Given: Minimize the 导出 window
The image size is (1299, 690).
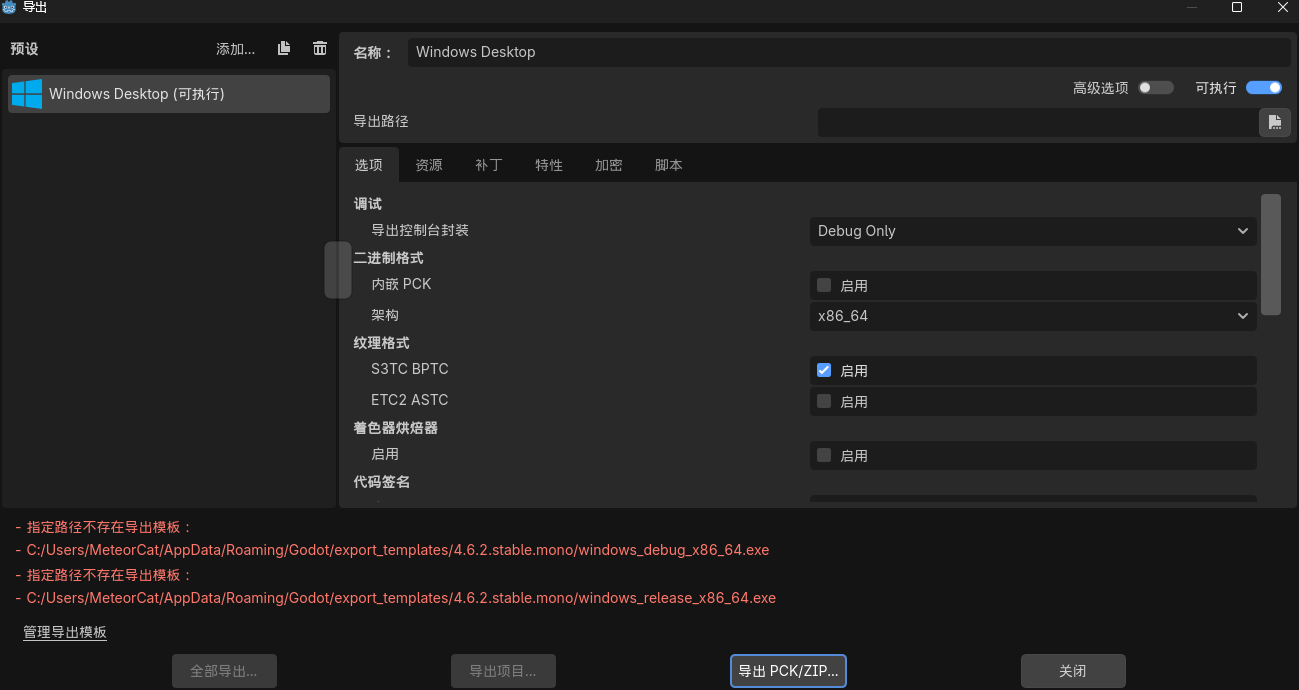Looking at the screenshot, I should [1192, 7].
